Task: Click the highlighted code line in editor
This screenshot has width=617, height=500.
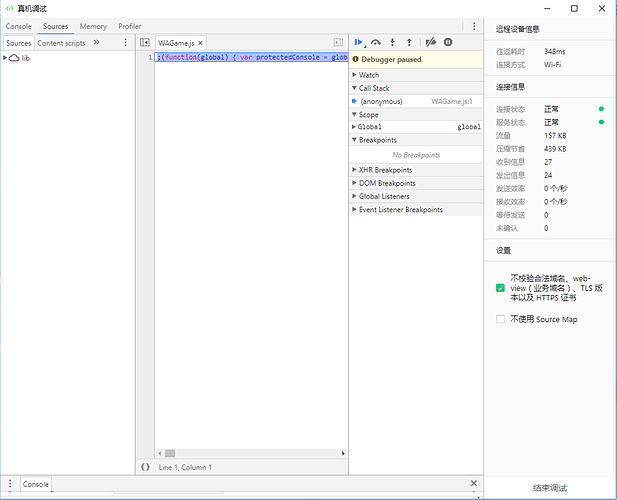Action: tap(251, 57)
